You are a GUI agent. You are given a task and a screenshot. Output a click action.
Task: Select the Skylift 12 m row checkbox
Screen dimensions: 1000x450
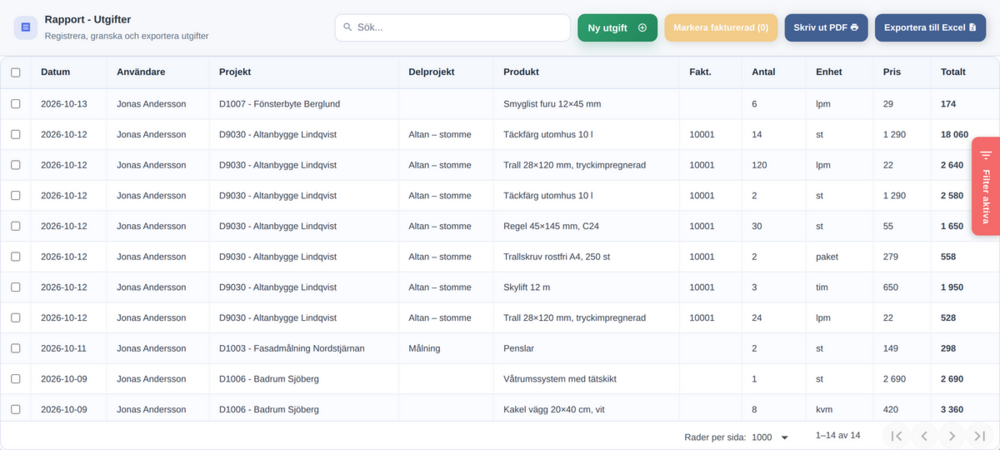click(15, 287)
